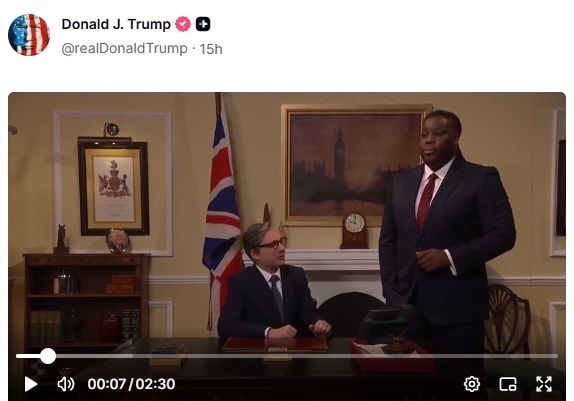Mute the video using the speaker icon
574x401 pixels.
(66, 384)
